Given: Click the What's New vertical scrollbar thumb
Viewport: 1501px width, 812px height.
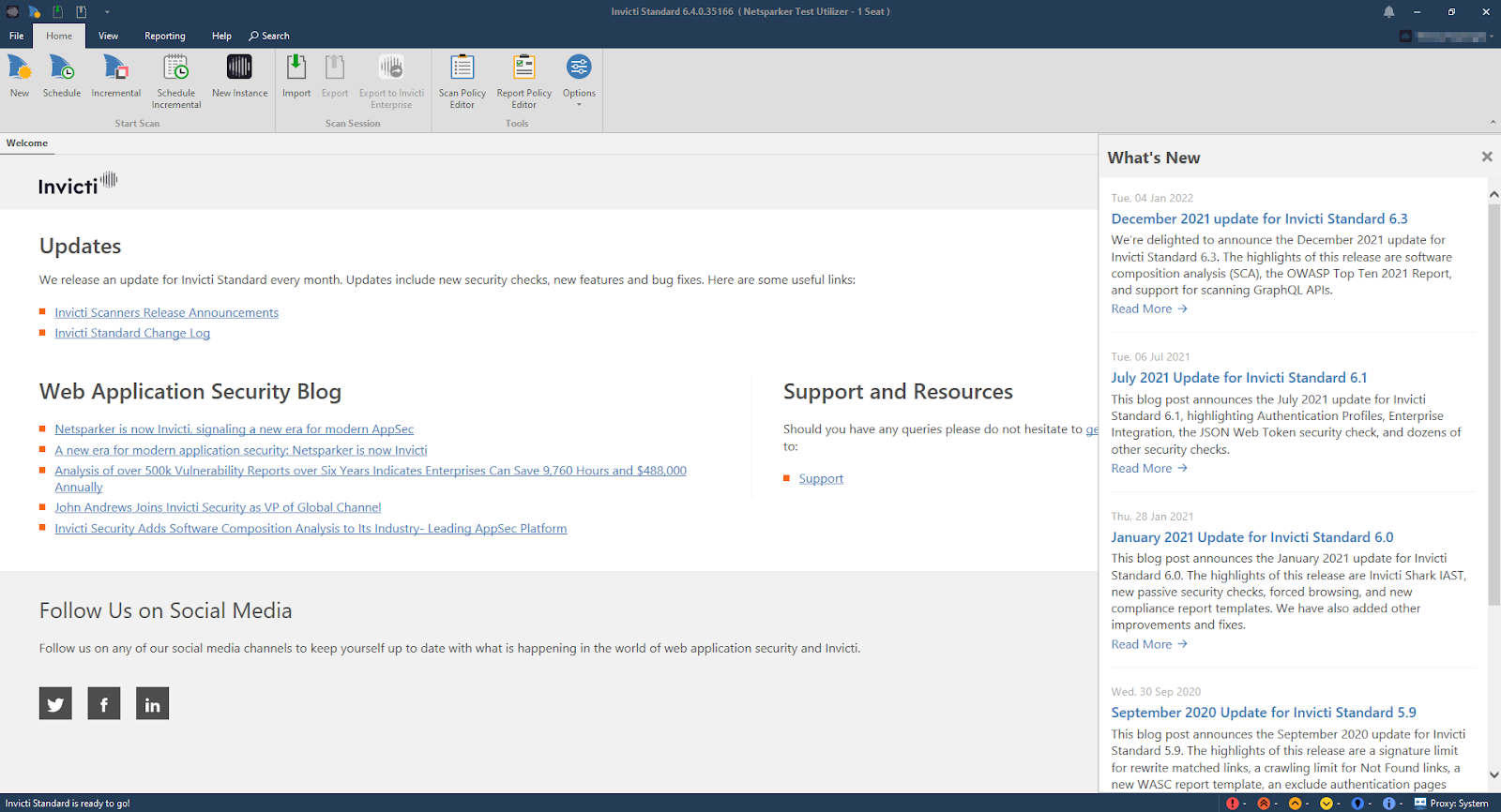Looking at the screenshot, I should [x=1494, y=404].
